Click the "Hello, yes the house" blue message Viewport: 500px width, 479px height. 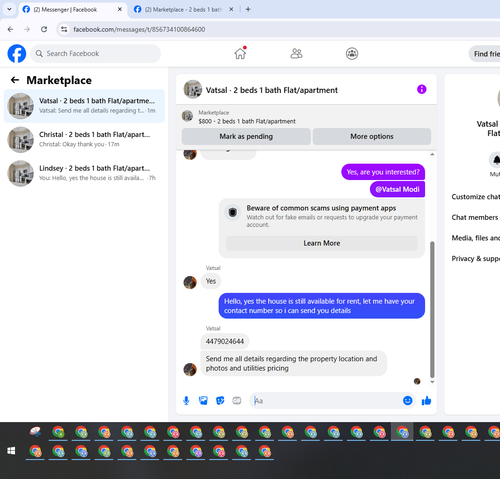click(322, 306)
